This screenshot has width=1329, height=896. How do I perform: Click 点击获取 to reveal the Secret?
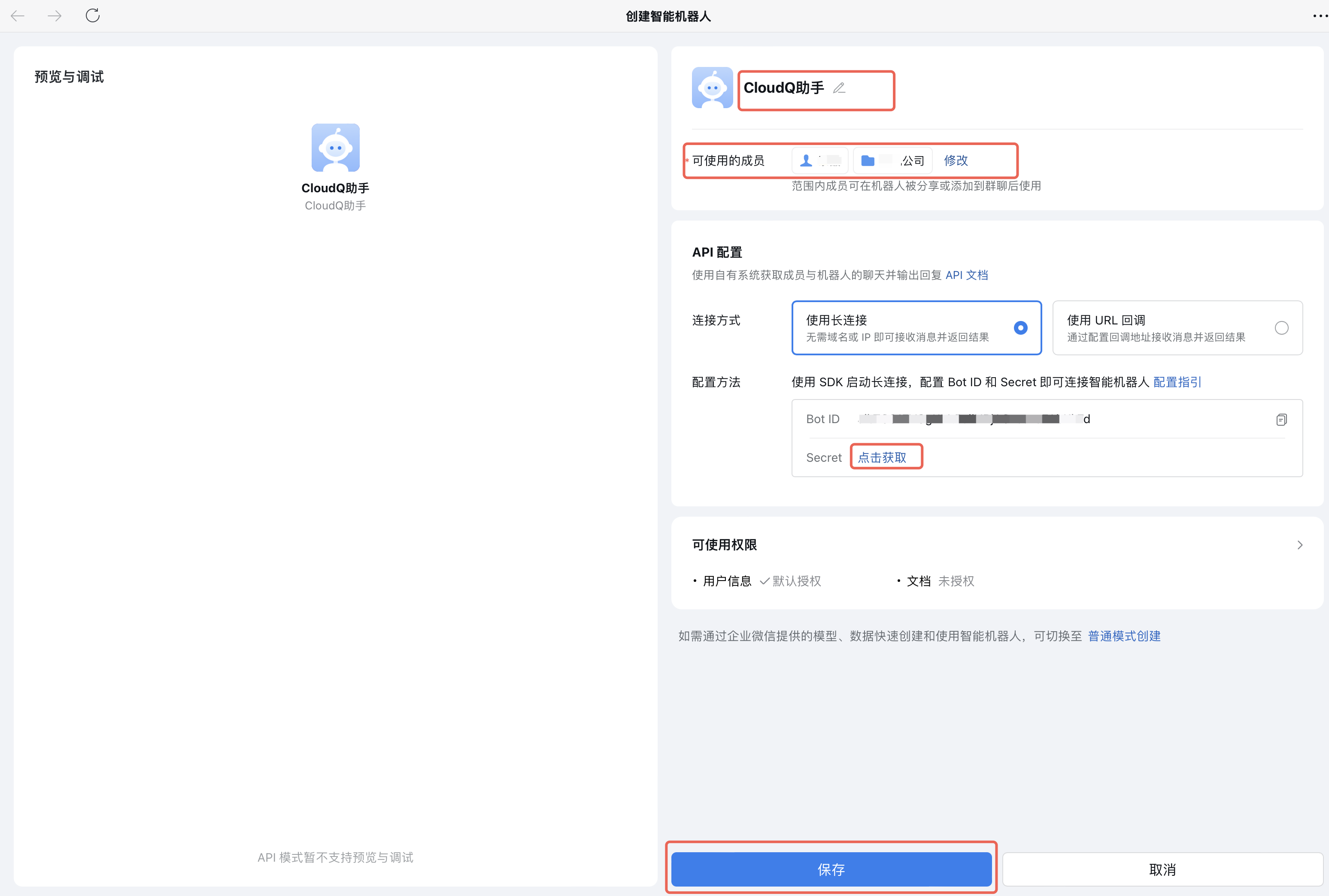882,458
